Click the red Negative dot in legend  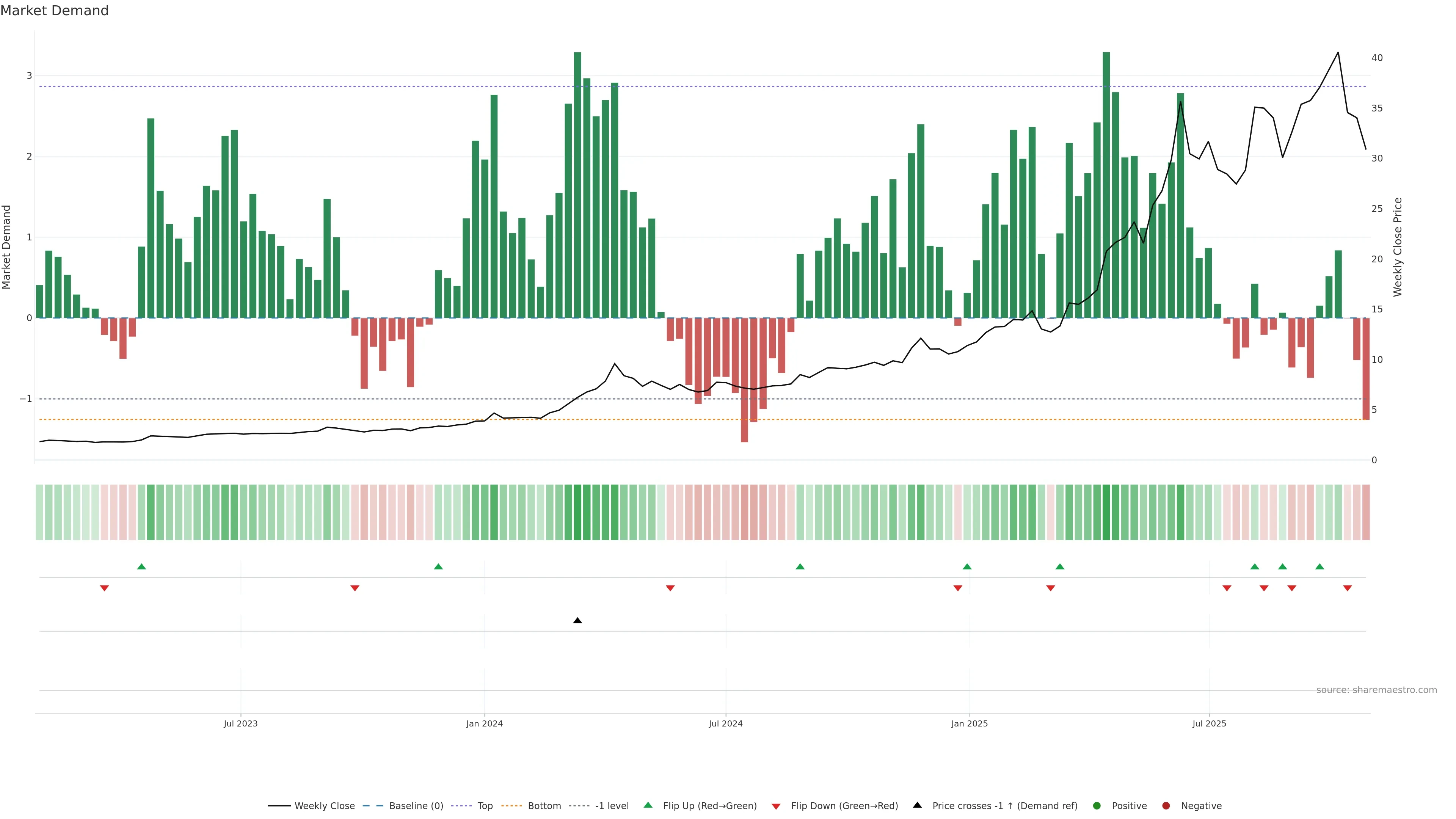point(1166,806)
